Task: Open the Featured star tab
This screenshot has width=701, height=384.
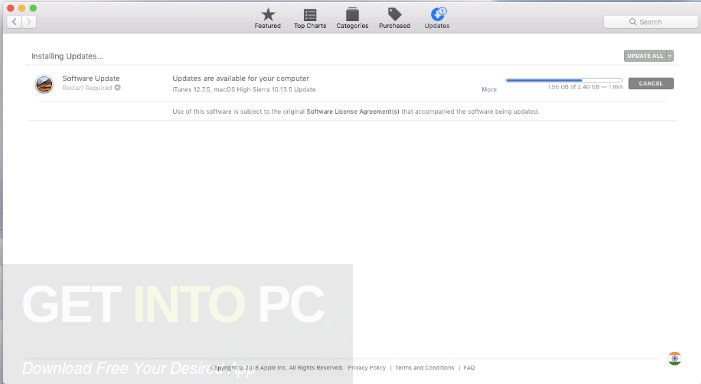Action: click(x=268, y=18)
